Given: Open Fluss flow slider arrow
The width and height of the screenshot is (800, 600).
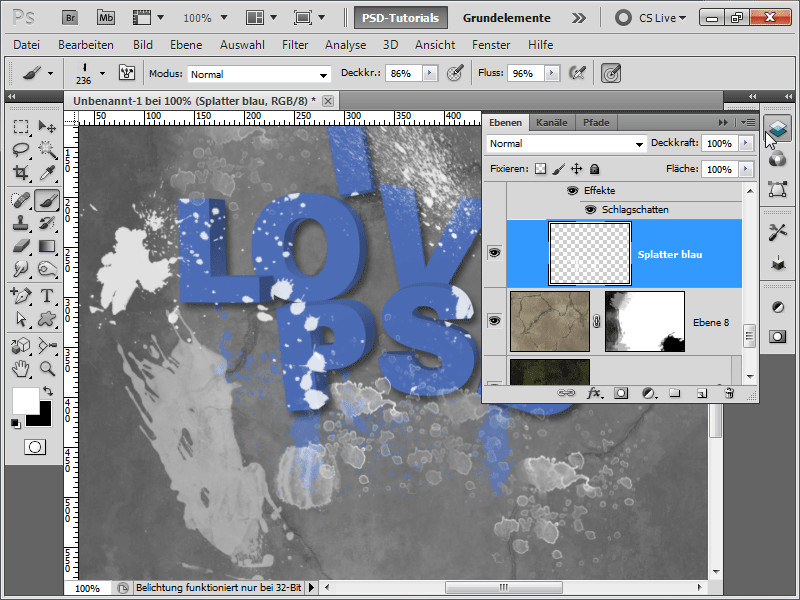Looking at the screenshot, I should (552, 73).
